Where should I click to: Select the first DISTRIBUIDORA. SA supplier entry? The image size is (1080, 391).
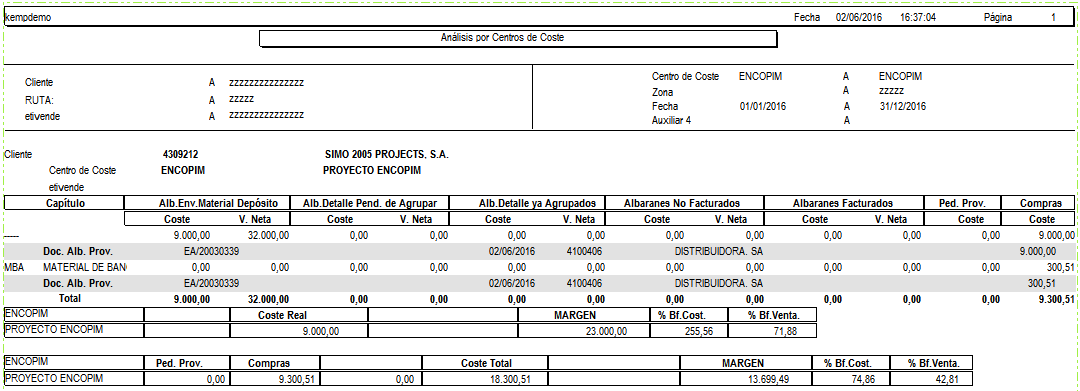[x=718, y=251]
